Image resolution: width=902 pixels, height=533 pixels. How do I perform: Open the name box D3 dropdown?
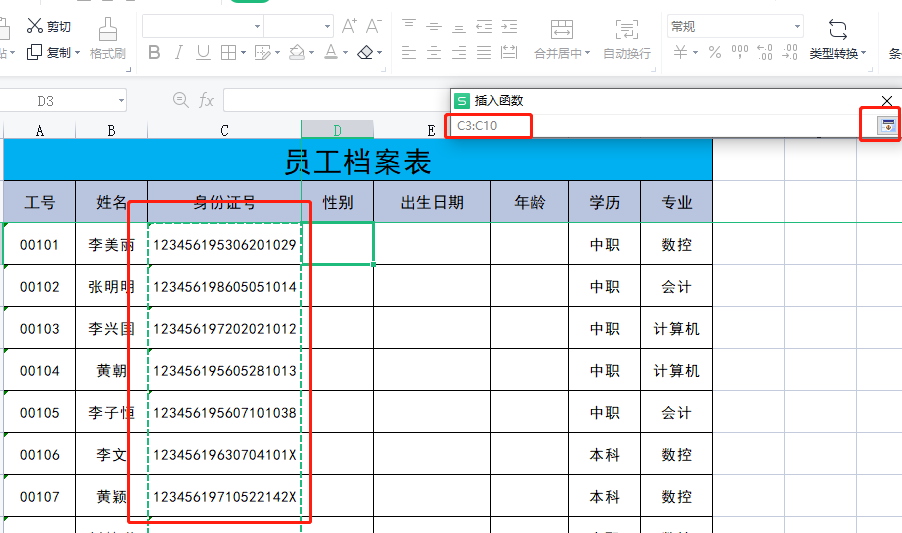click(121, 101)
